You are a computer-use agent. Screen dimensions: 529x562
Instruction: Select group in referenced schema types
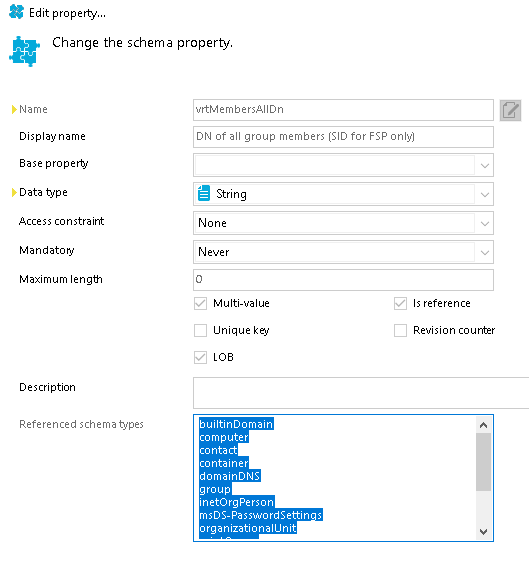click(x=215, y=489)
